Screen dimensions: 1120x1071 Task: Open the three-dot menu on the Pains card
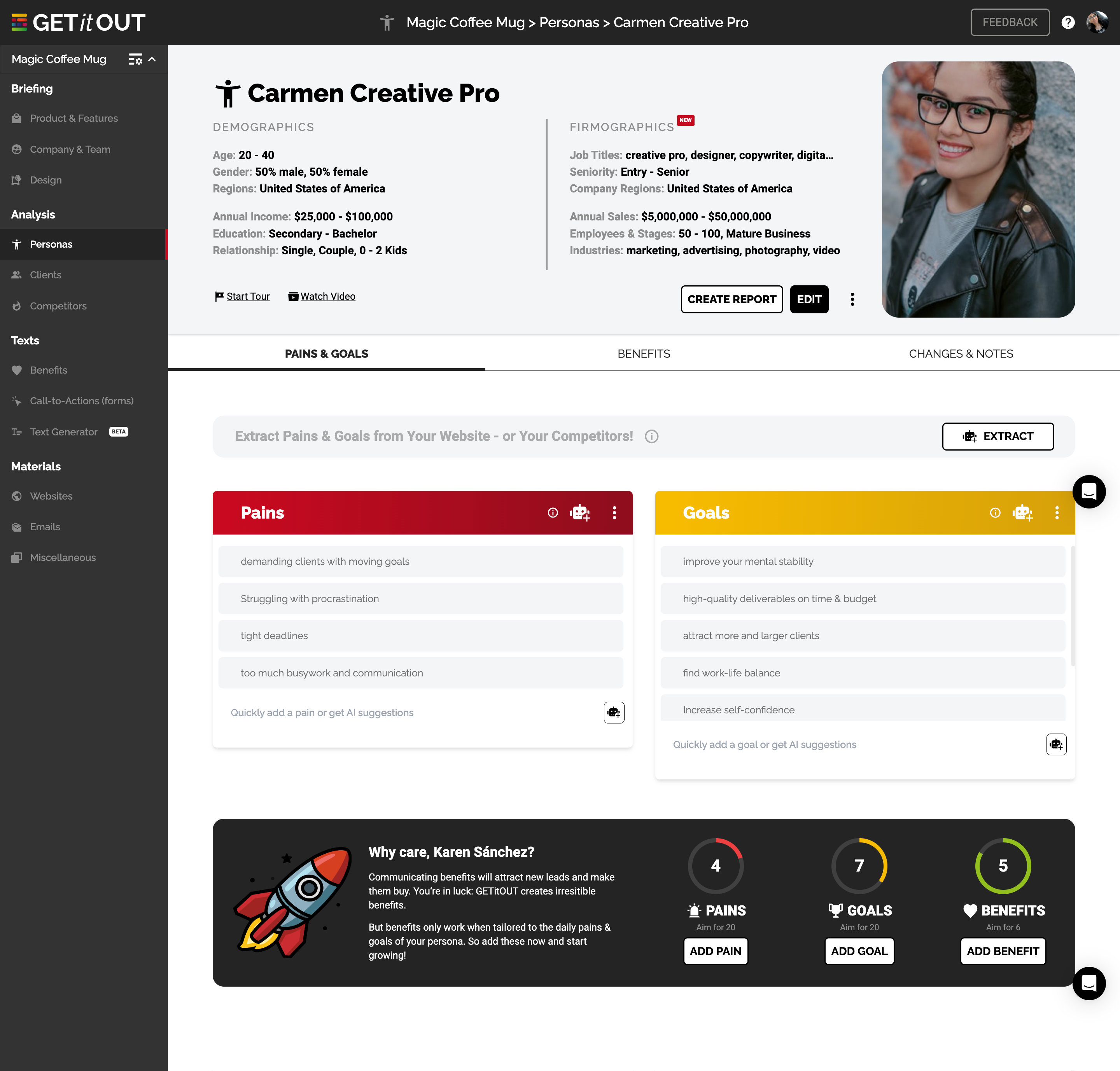(614, 513)
